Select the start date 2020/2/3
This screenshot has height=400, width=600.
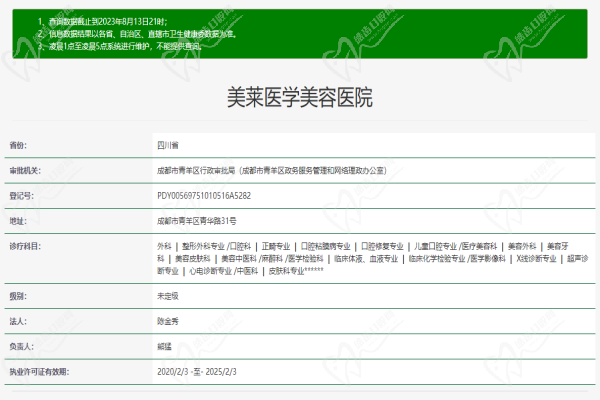point(173,372)
